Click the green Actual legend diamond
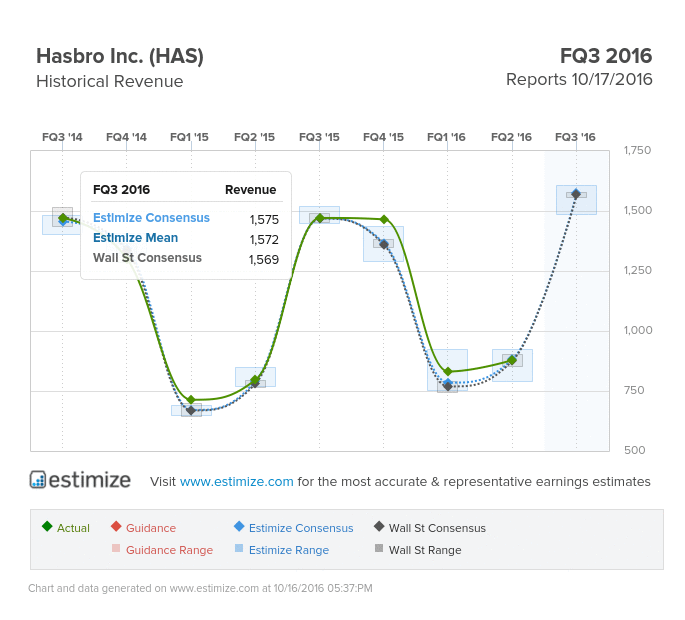 pos(47,526)
